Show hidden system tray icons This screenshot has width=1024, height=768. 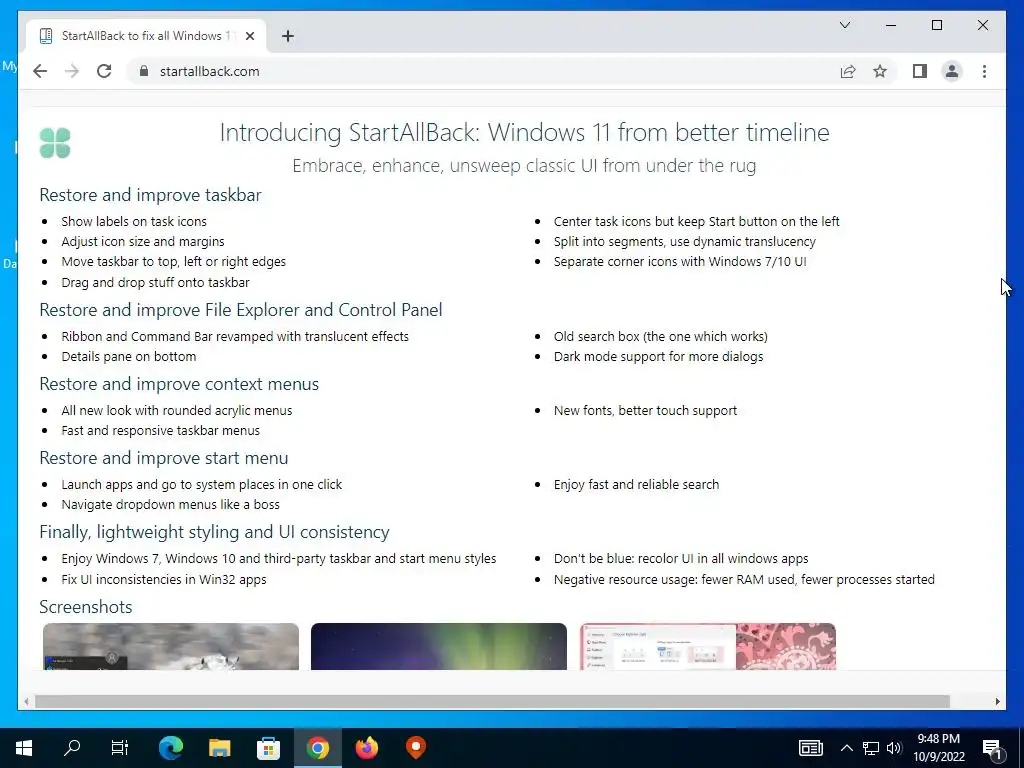coord(846,748)
